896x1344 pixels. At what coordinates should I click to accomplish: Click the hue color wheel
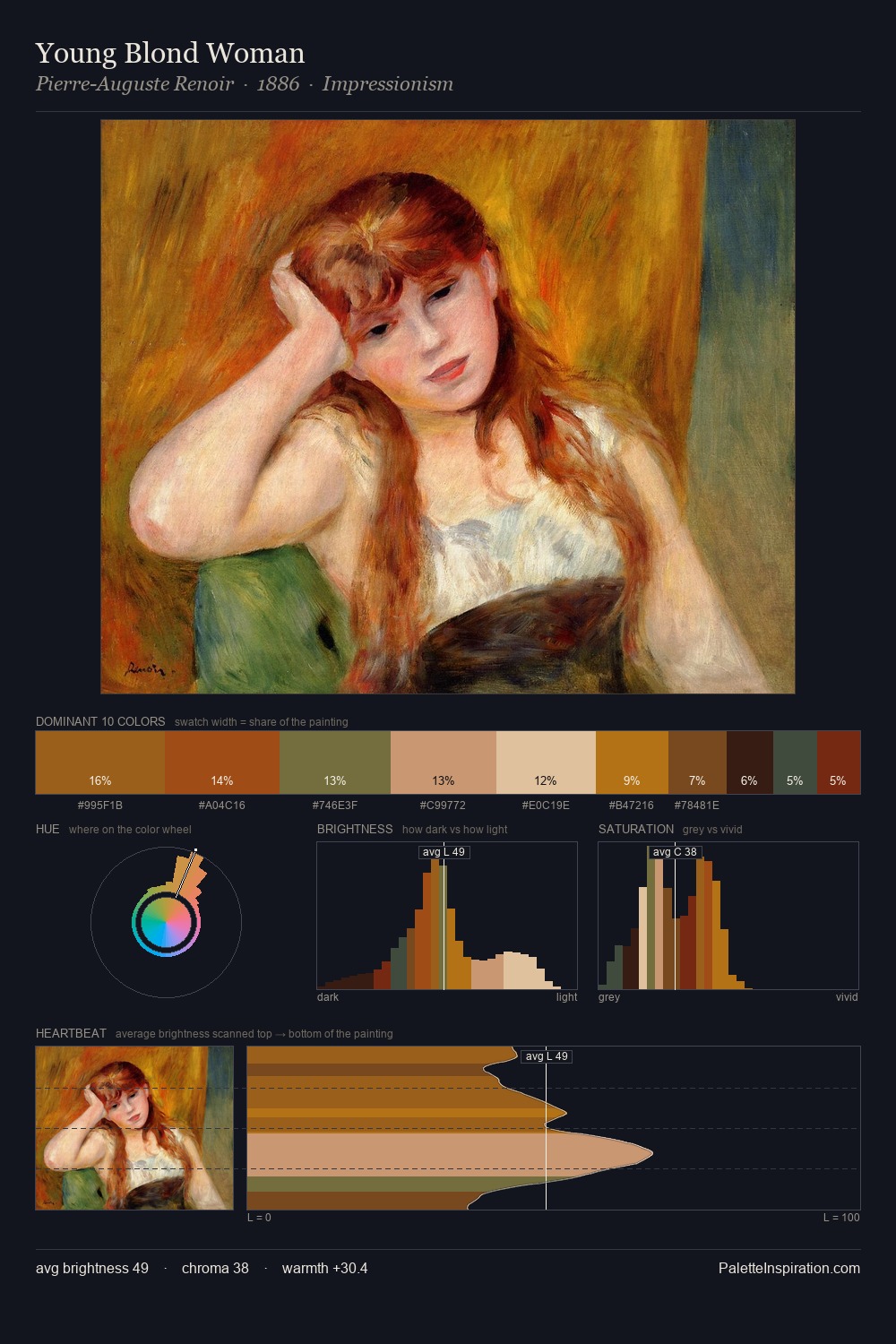click(x=166, y=922)
